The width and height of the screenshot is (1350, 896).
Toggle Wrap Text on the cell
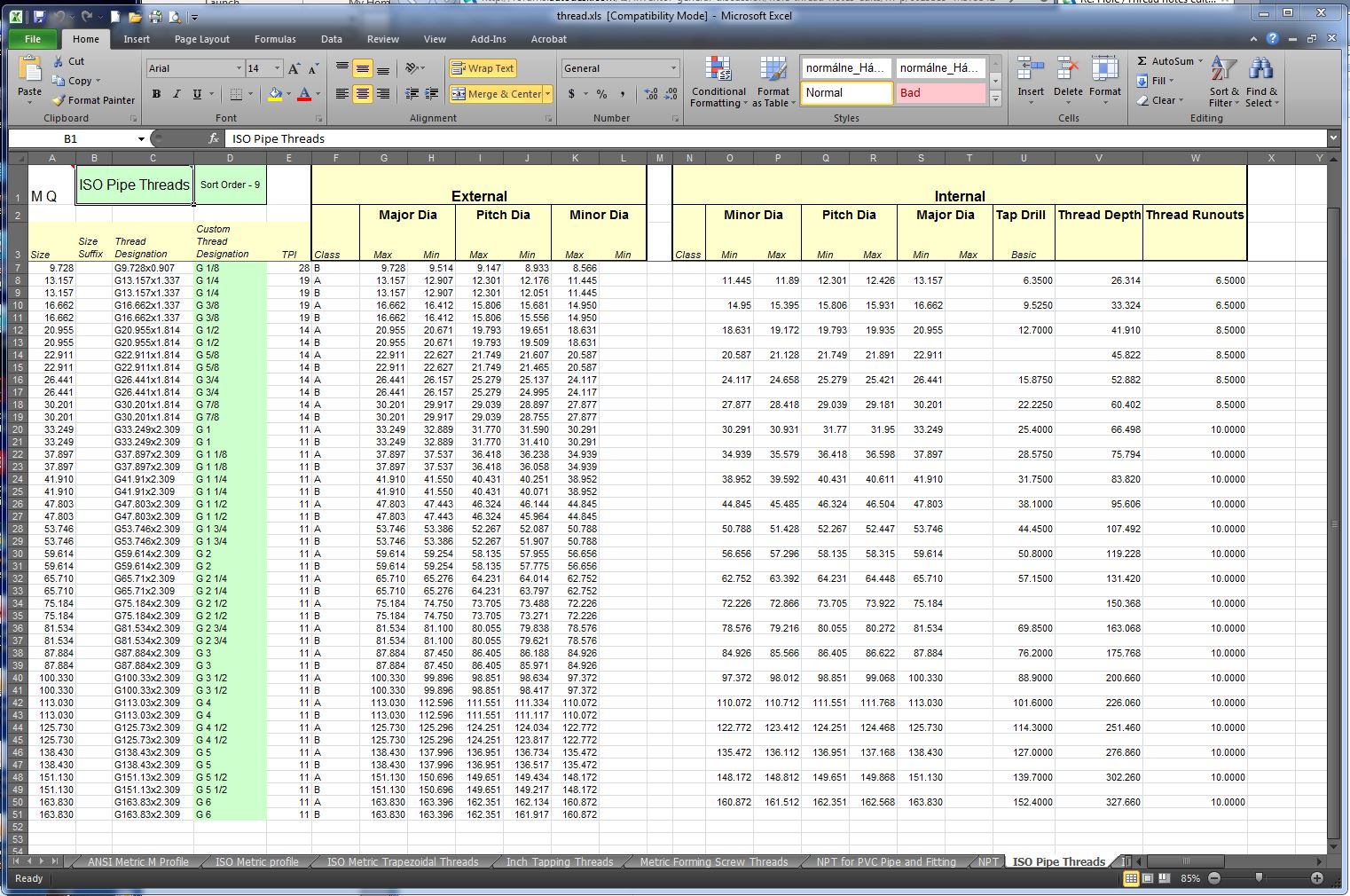pos(483,68)
